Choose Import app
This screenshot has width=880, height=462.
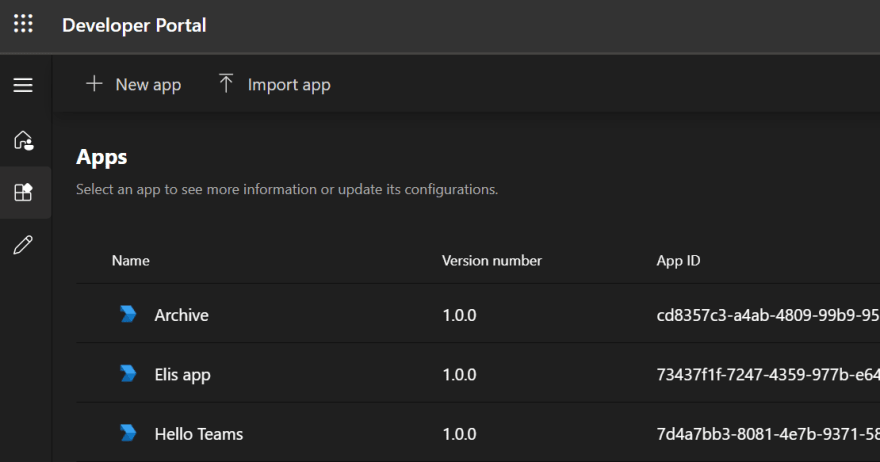click(274, 85)
